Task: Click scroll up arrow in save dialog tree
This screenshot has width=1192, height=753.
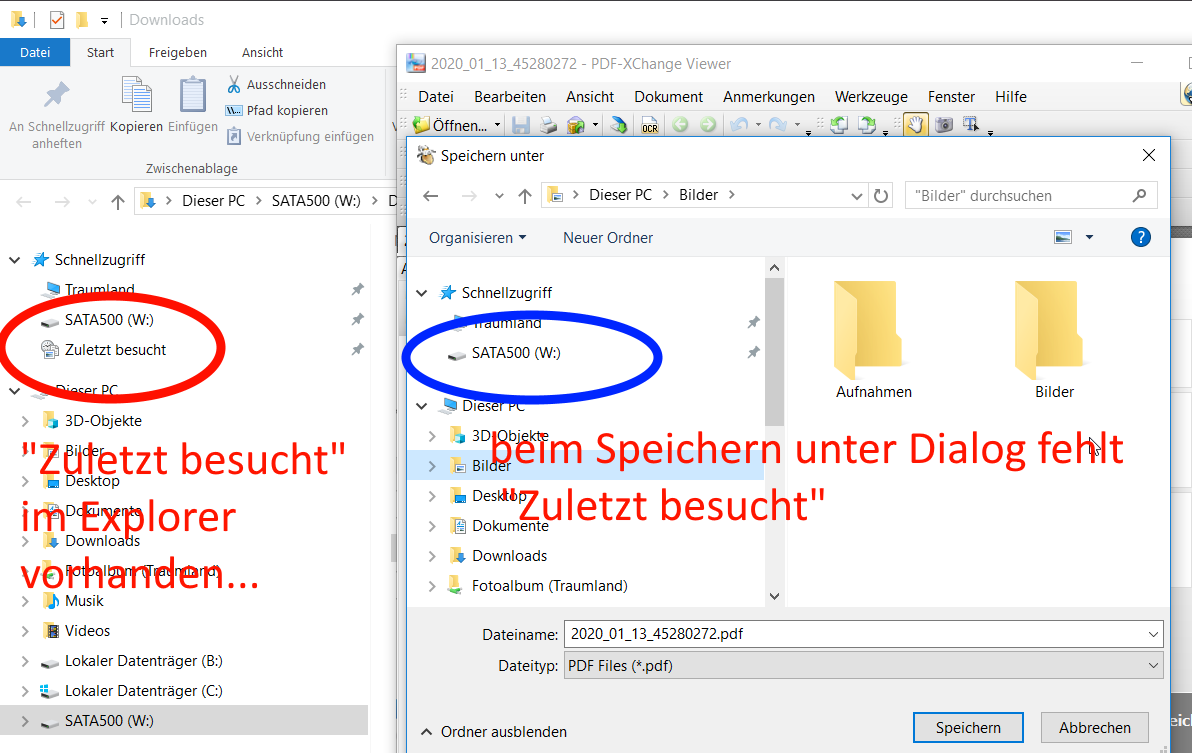Action: (x=774, y=267)
